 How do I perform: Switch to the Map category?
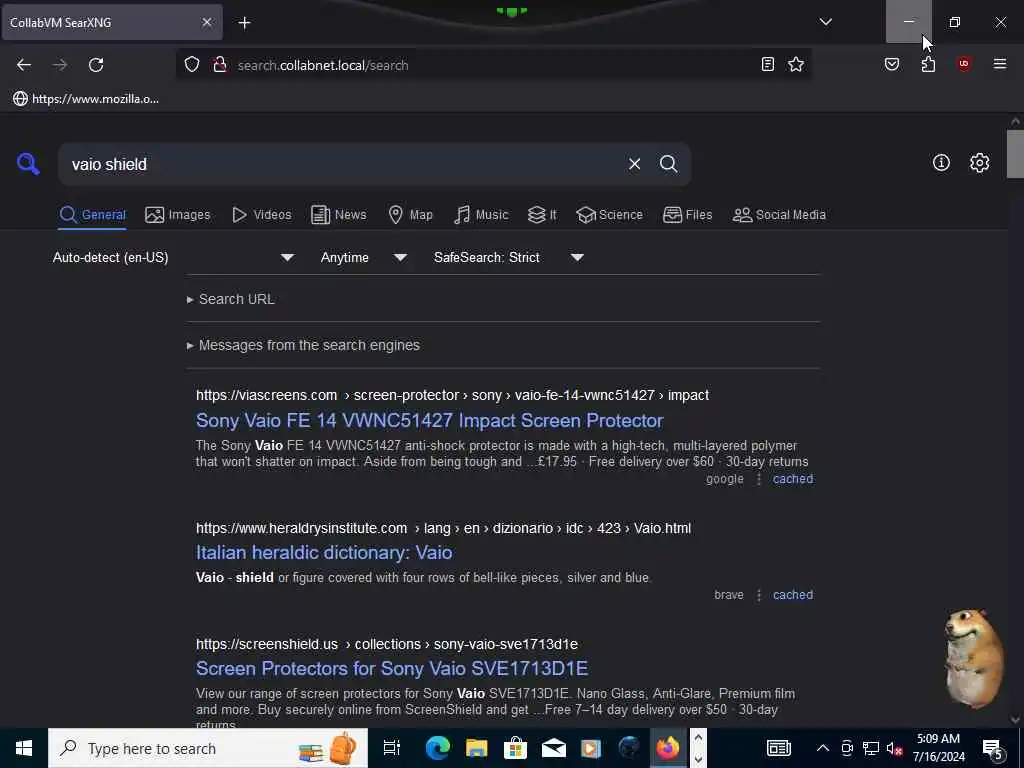click(x=410, y=215)
